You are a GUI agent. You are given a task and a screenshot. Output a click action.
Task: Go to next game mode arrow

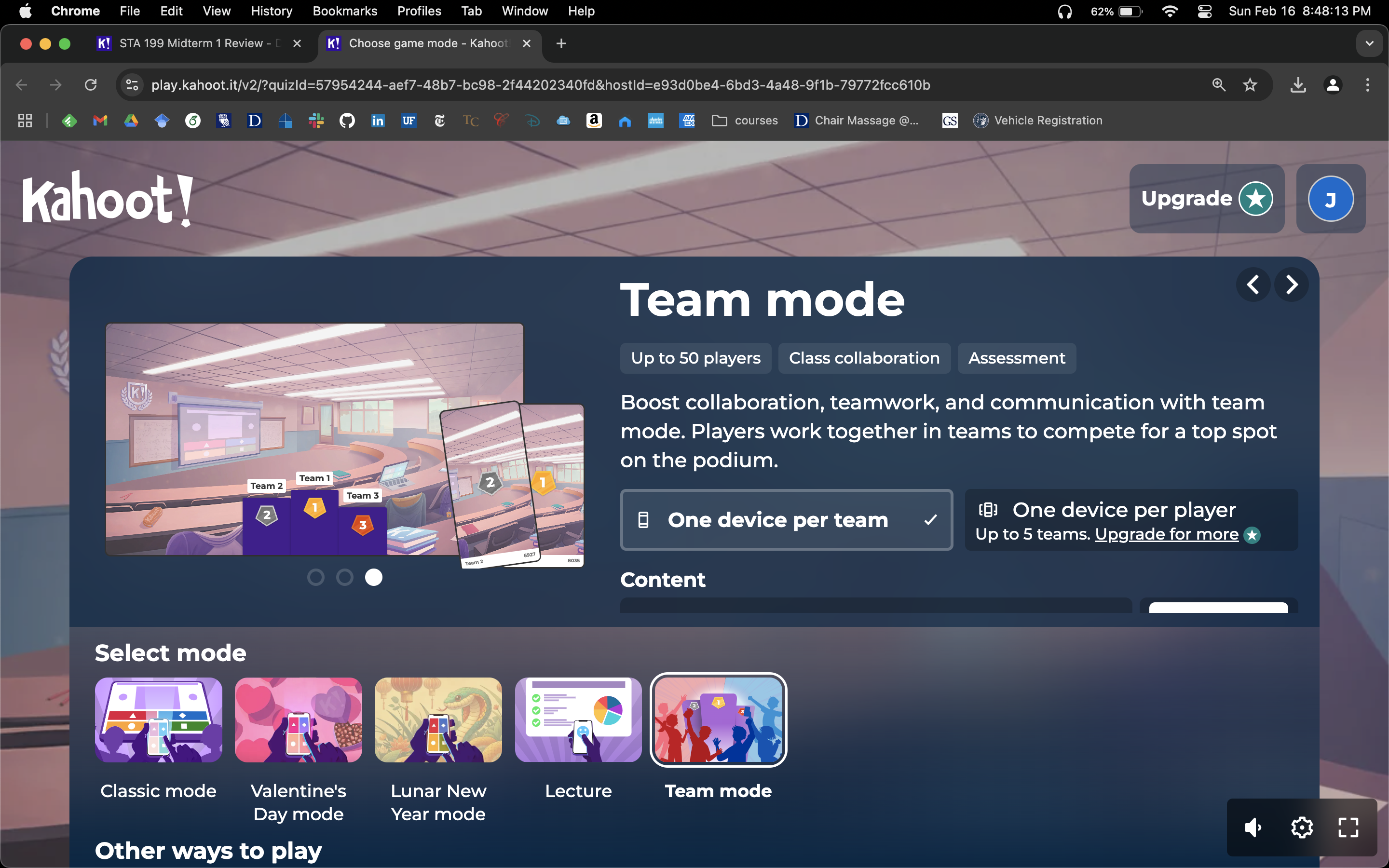click(x=1292, y=284)
